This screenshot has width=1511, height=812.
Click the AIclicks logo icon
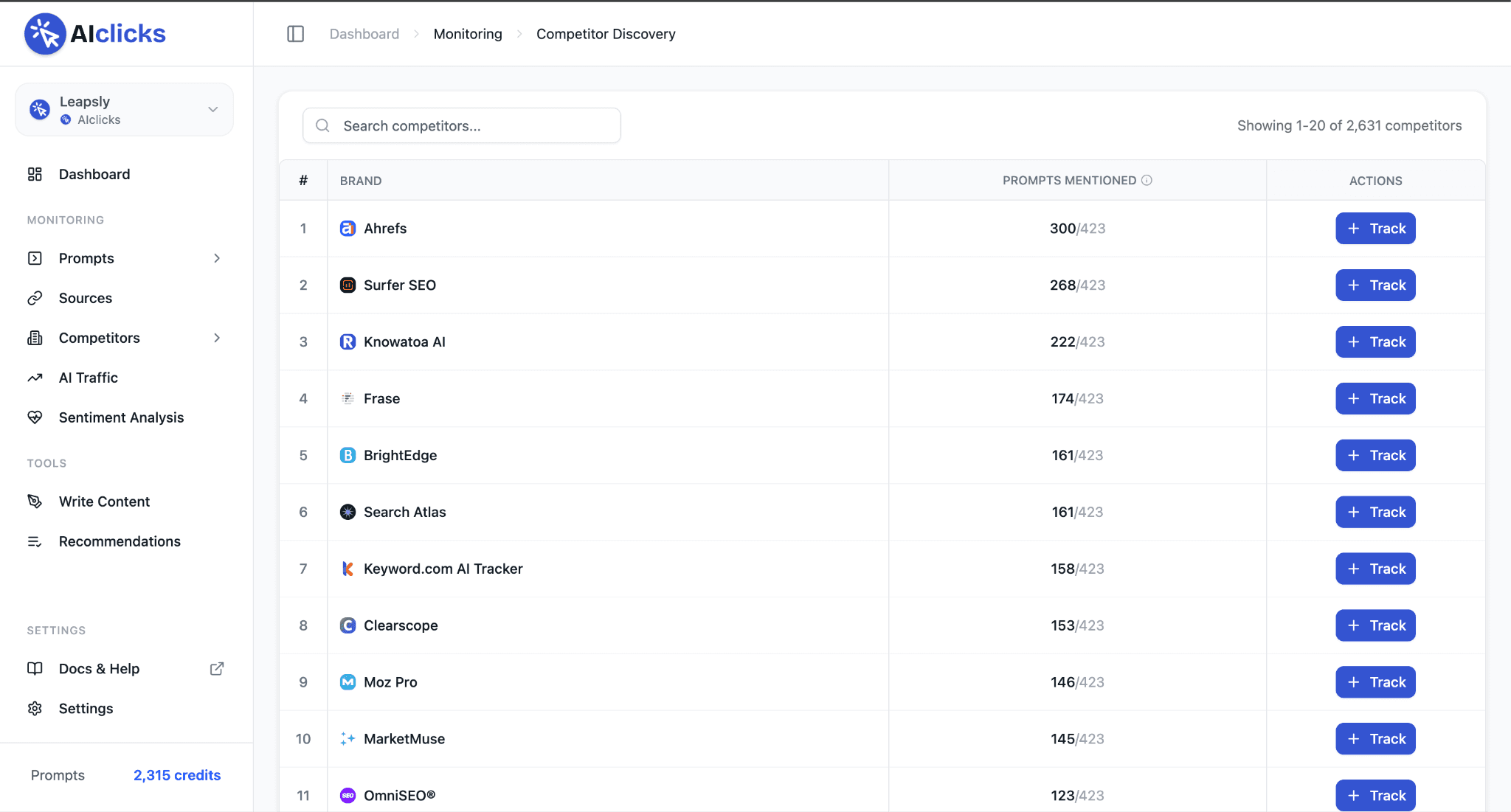(45, 34)
